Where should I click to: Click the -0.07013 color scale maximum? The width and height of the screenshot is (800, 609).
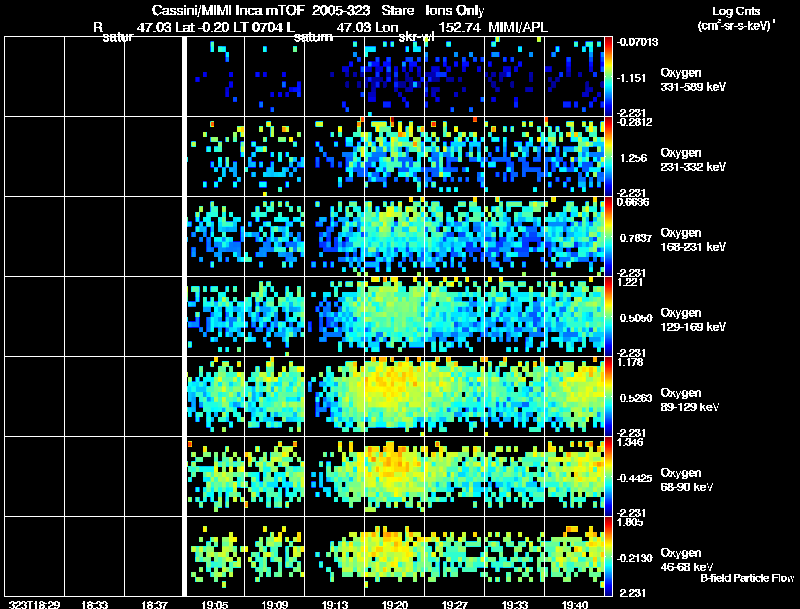coord(637,42)
